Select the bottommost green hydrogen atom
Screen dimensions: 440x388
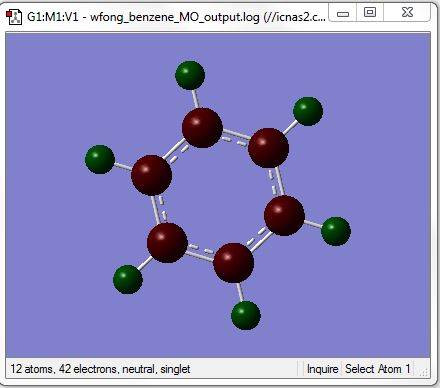(x=246, y=315)
